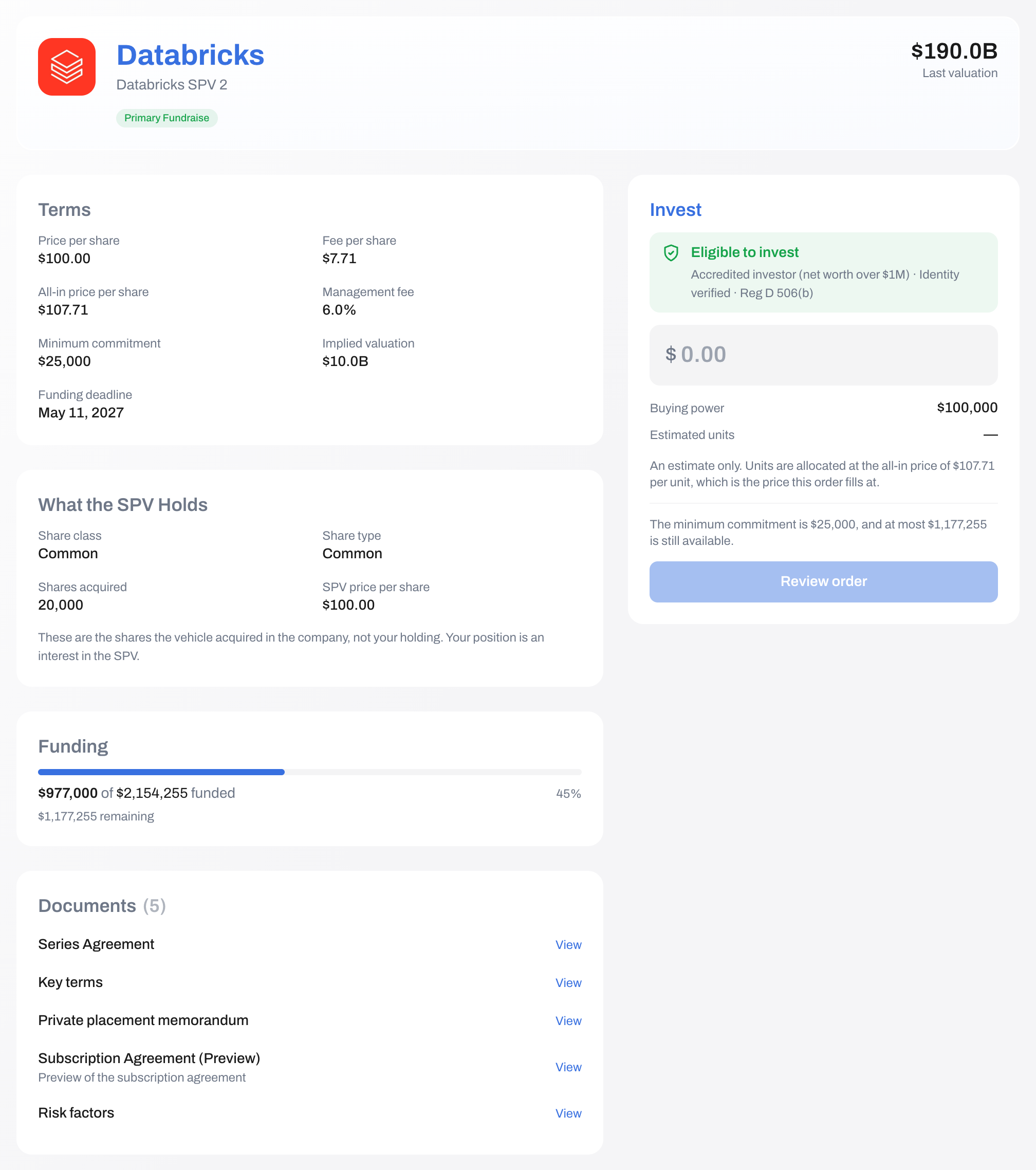Click the $977,000 funded amount

click(67, 793)
